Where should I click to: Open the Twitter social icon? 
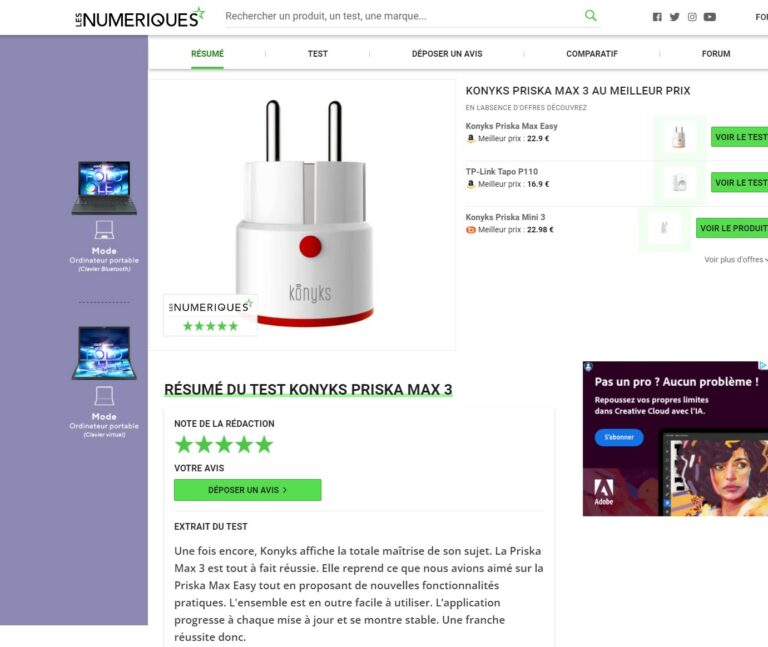pos(674,17)
